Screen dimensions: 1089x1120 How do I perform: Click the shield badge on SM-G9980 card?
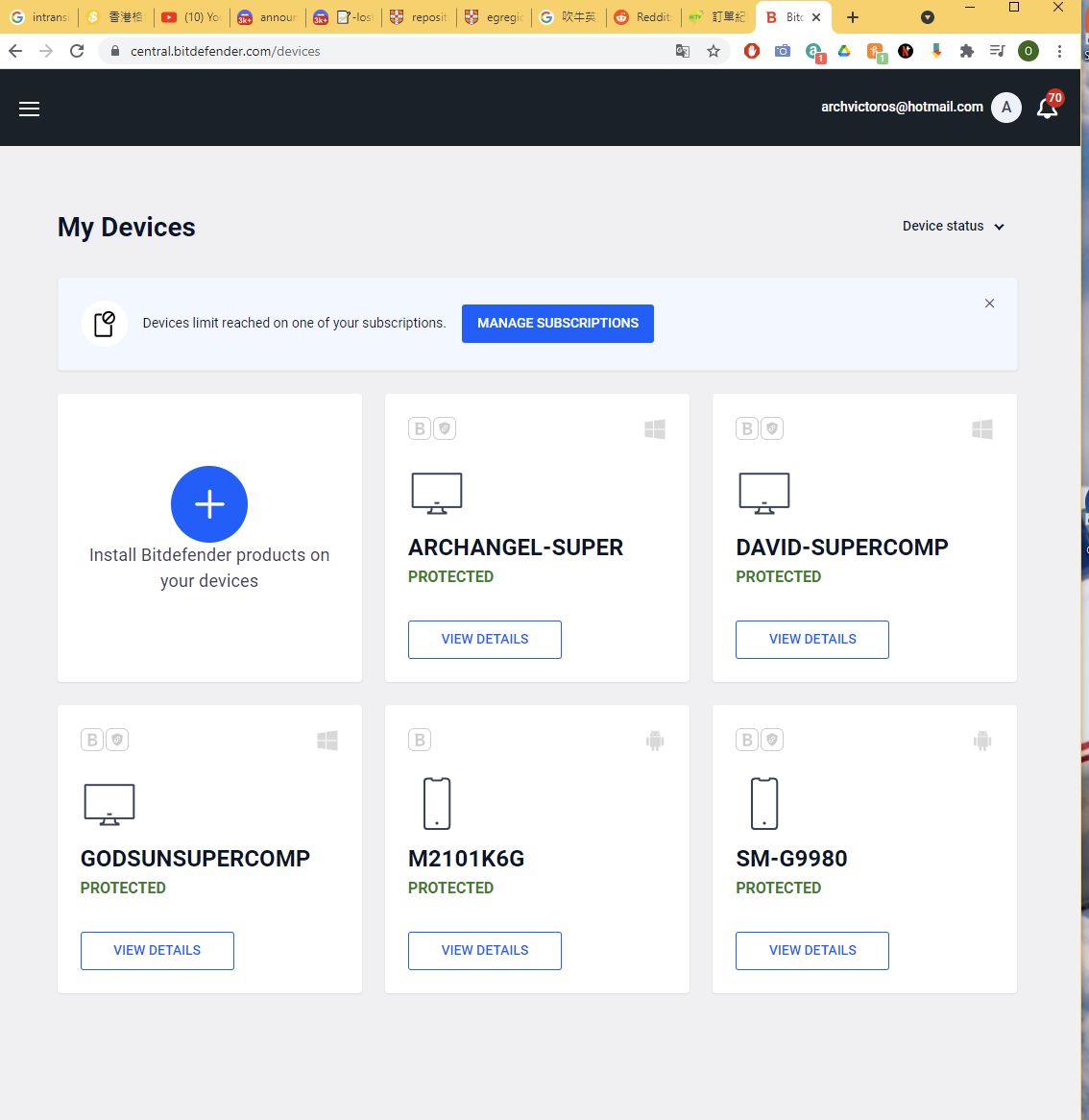coord(772,740)
